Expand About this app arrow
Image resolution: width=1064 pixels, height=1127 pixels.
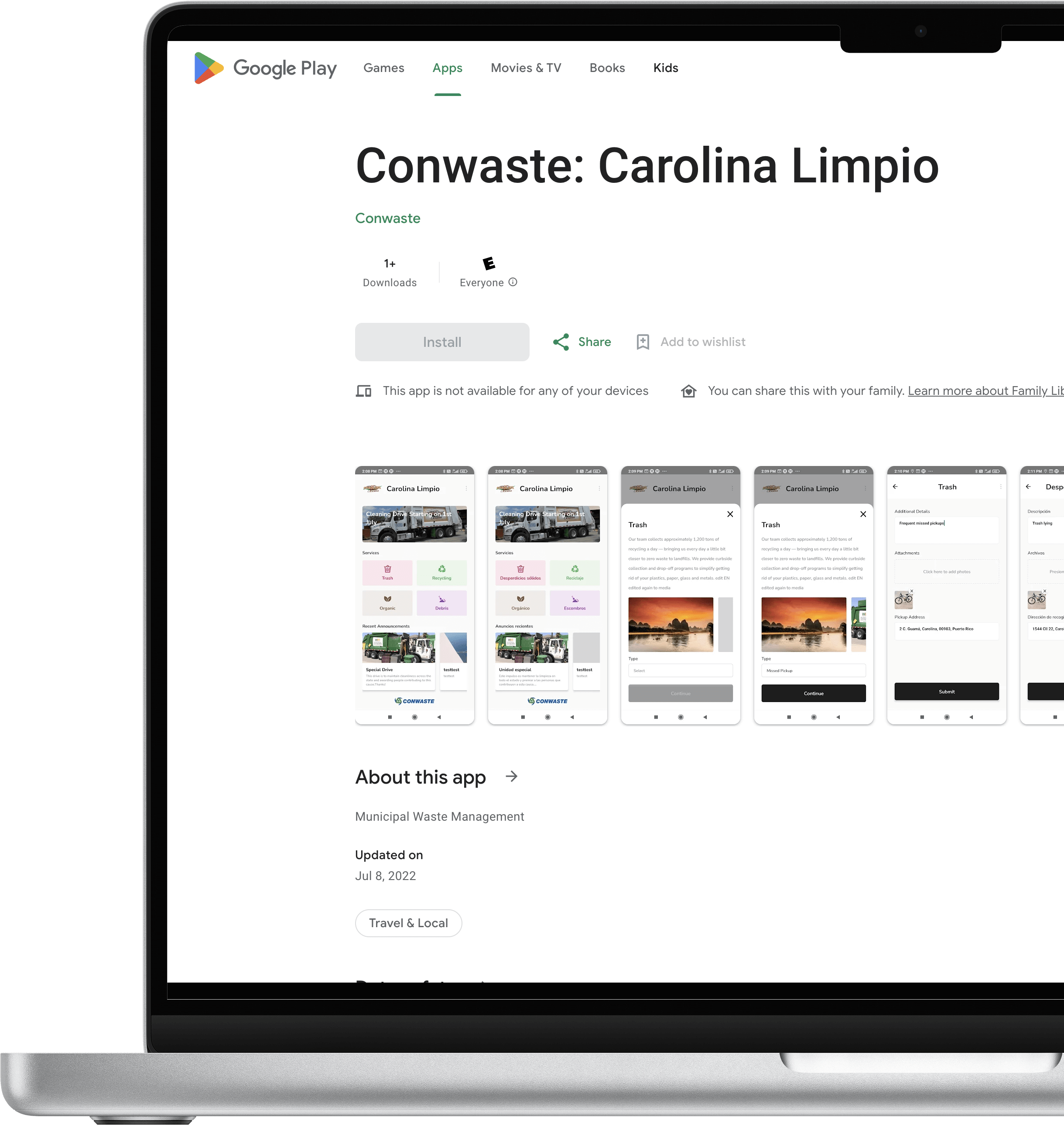click(x=512, y=777)
